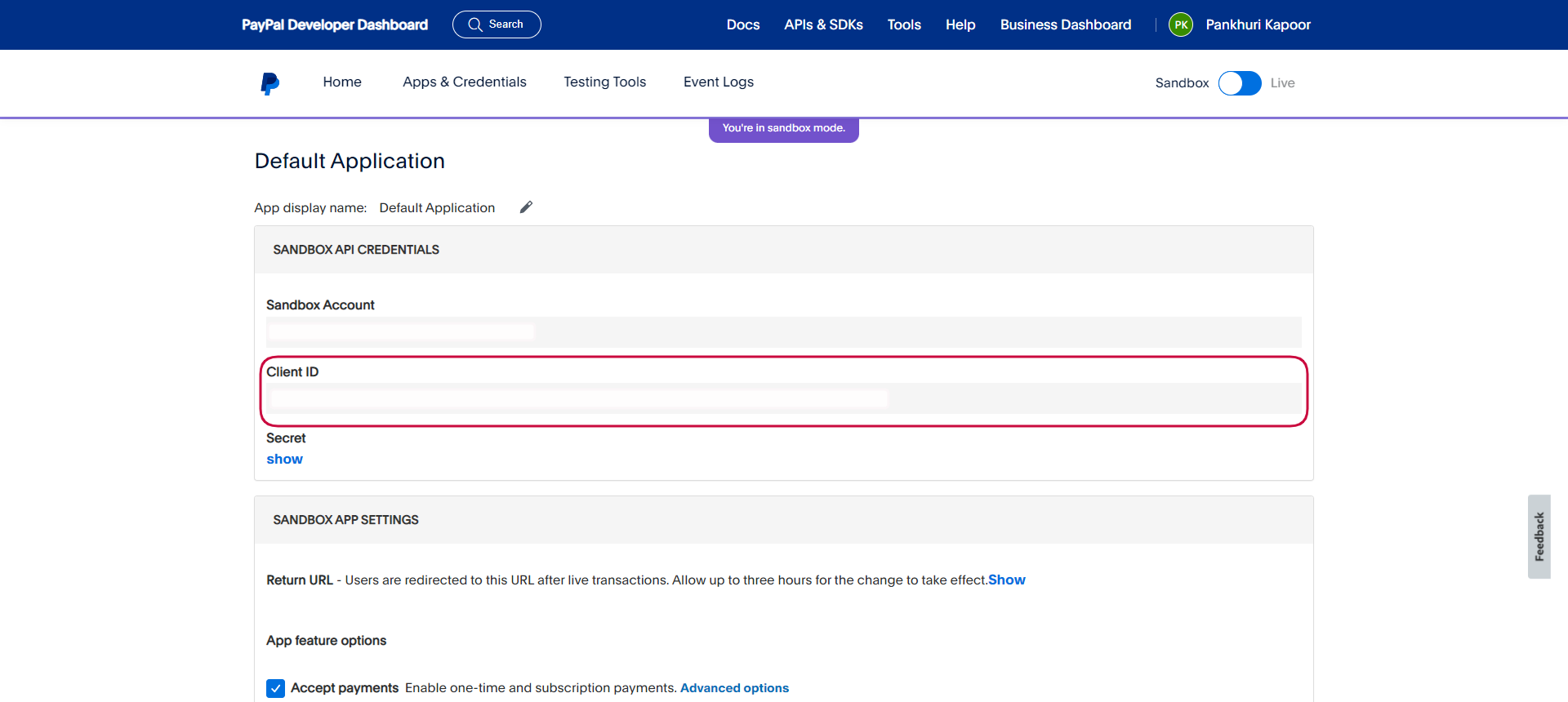Open the Tools menu

point(904,24)
